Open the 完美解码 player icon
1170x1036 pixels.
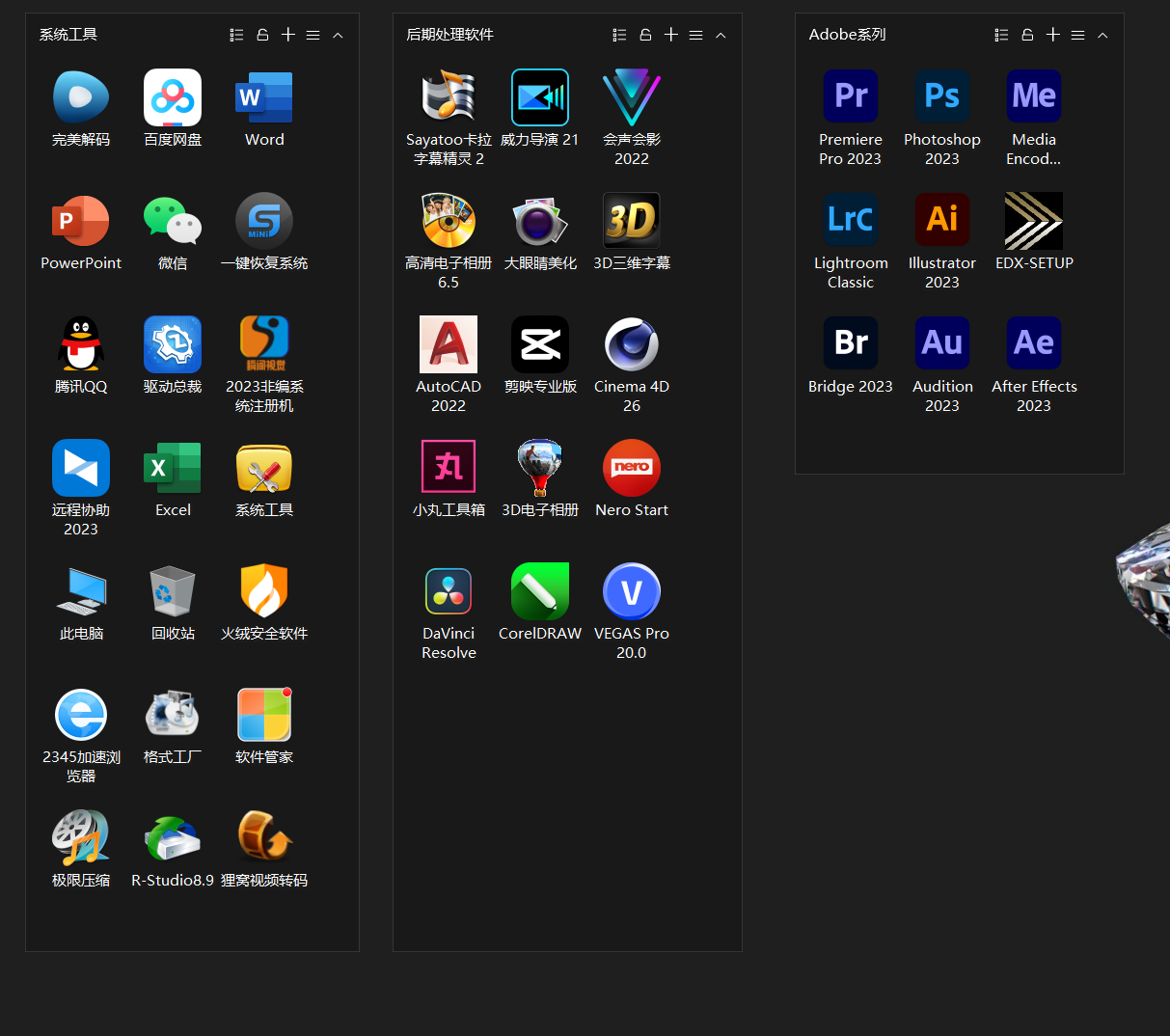(81, 97)
